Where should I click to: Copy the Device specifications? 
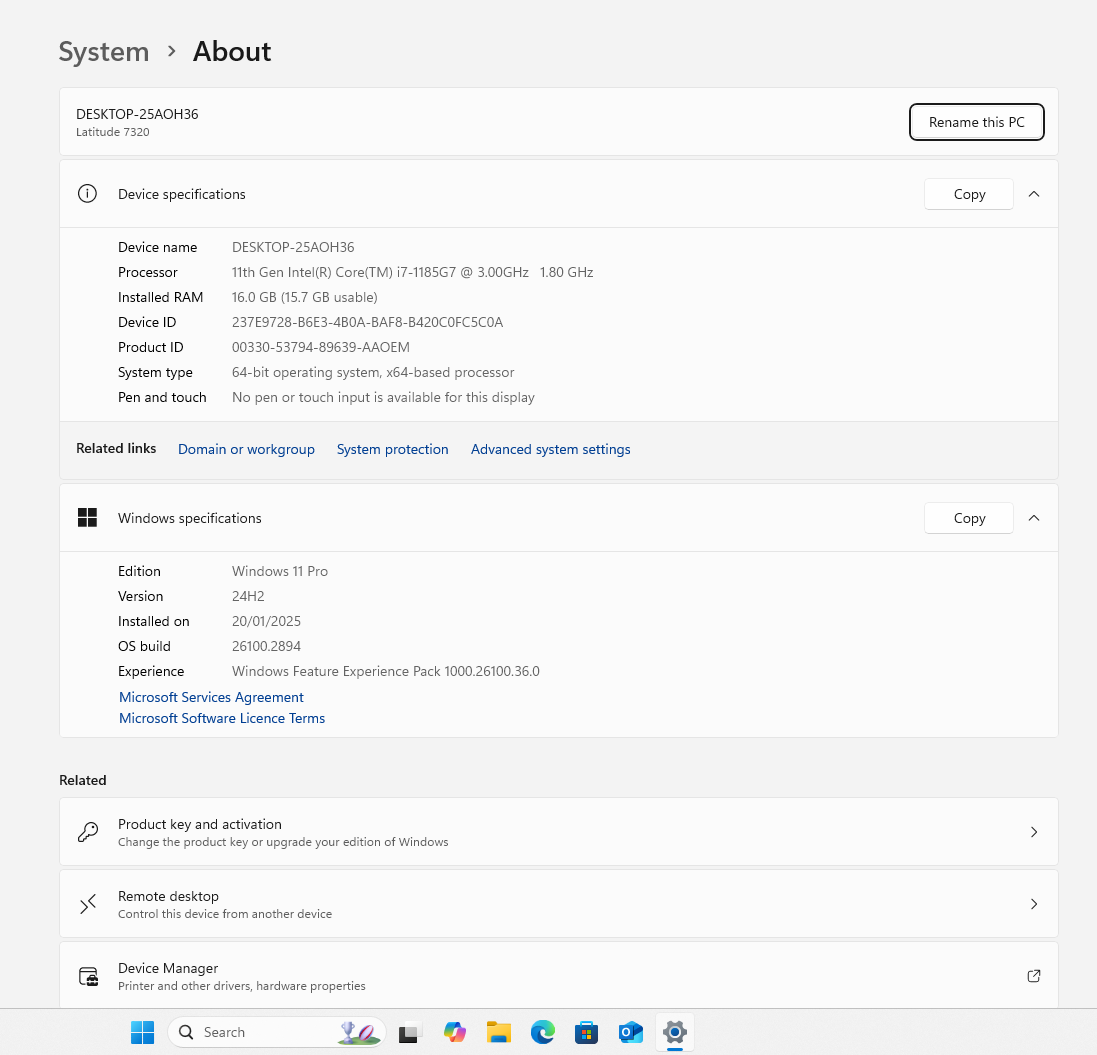(969, 194)
